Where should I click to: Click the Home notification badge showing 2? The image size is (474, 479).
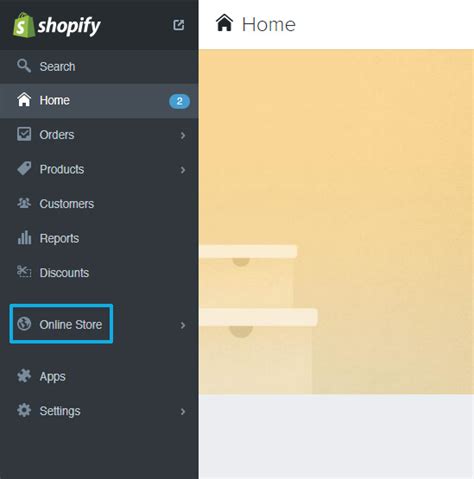click(179, 101)
